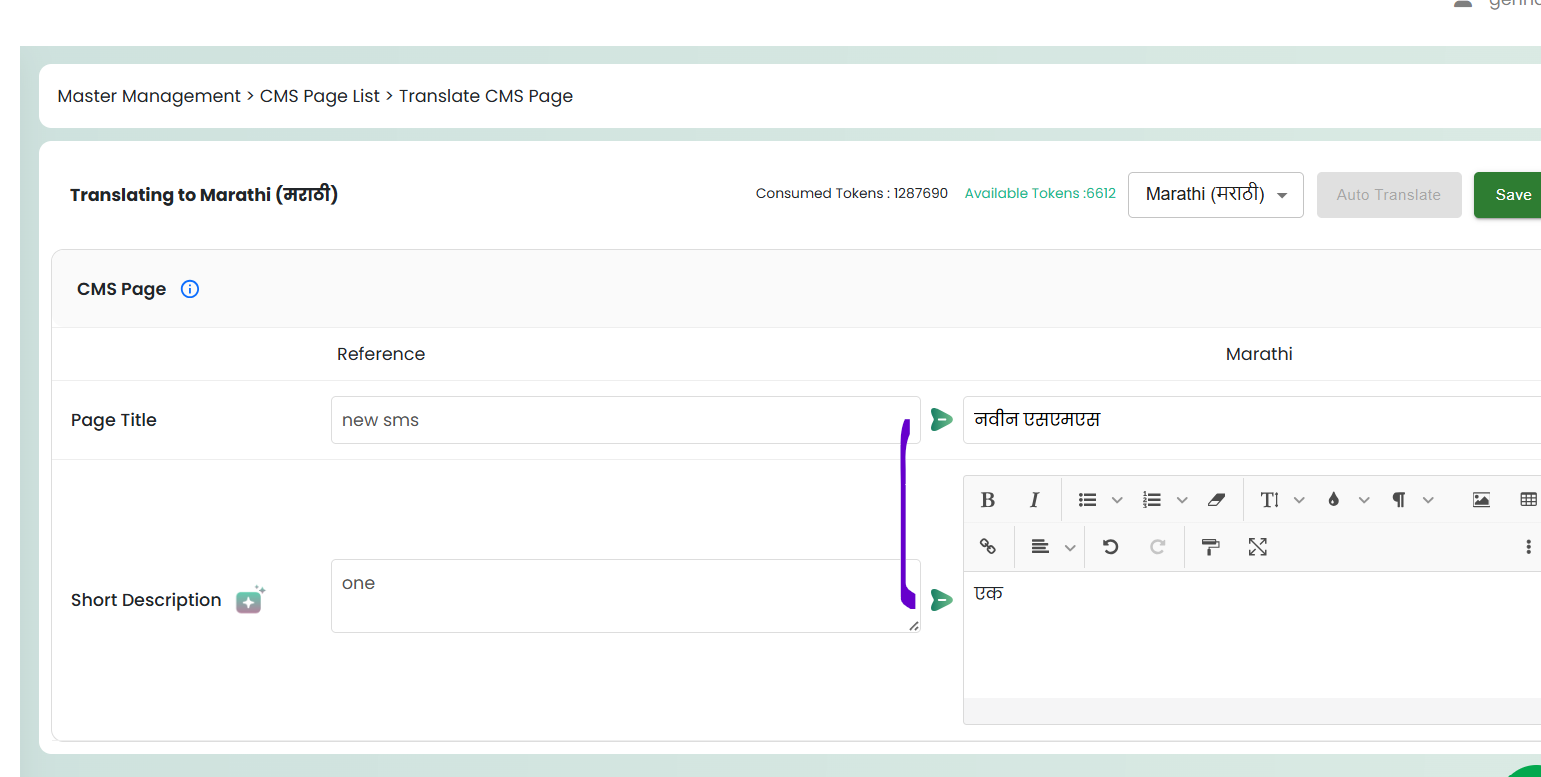1541x777 pixels.
Task: Click the 'Translating to Marathi' heading
Action: coord(204,195)
